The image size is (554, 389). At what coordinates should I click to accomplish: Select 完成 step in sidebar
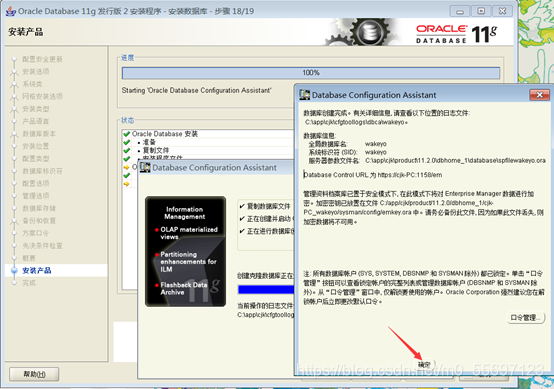pos(29,283)
